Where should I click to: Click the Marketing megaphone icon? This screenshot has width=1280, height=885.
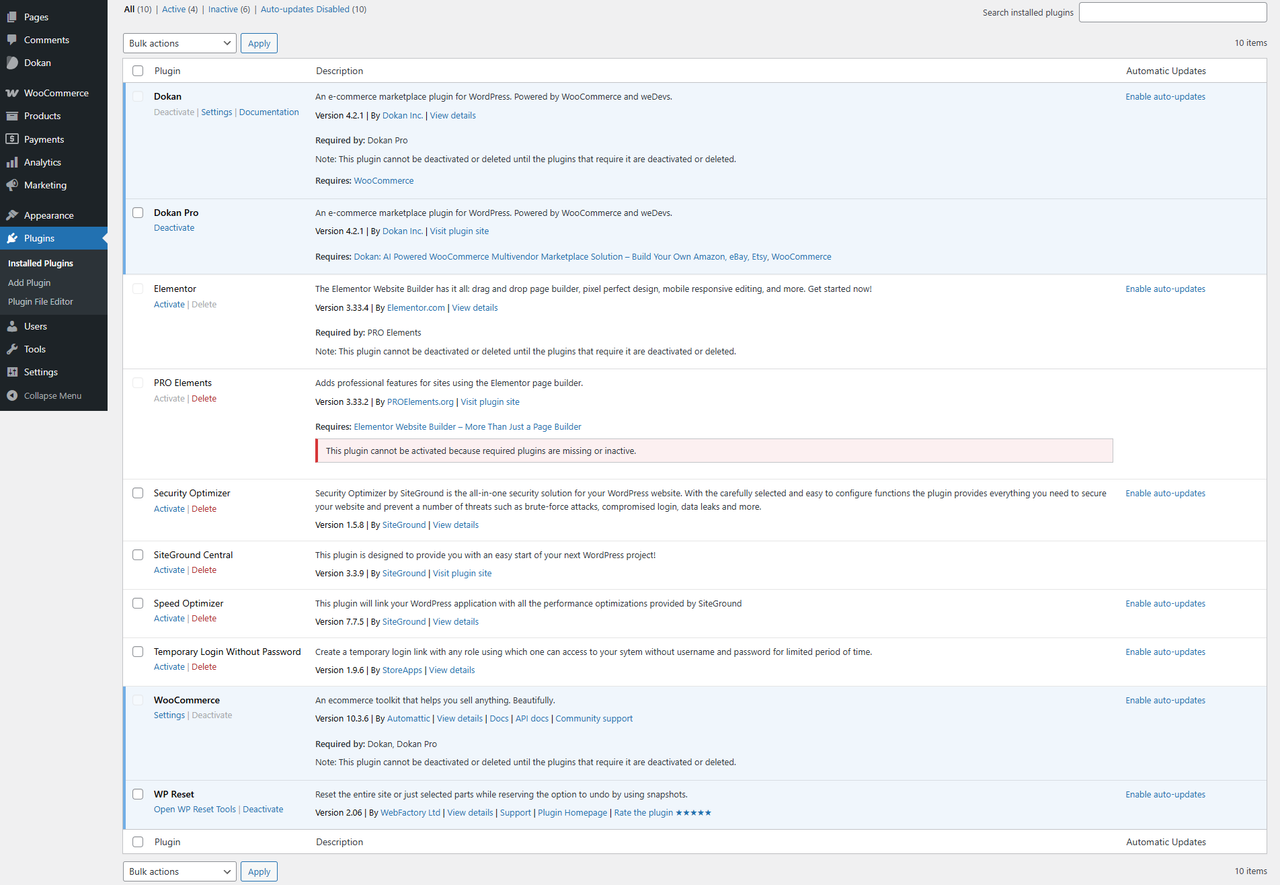click(x=12, y=185)
